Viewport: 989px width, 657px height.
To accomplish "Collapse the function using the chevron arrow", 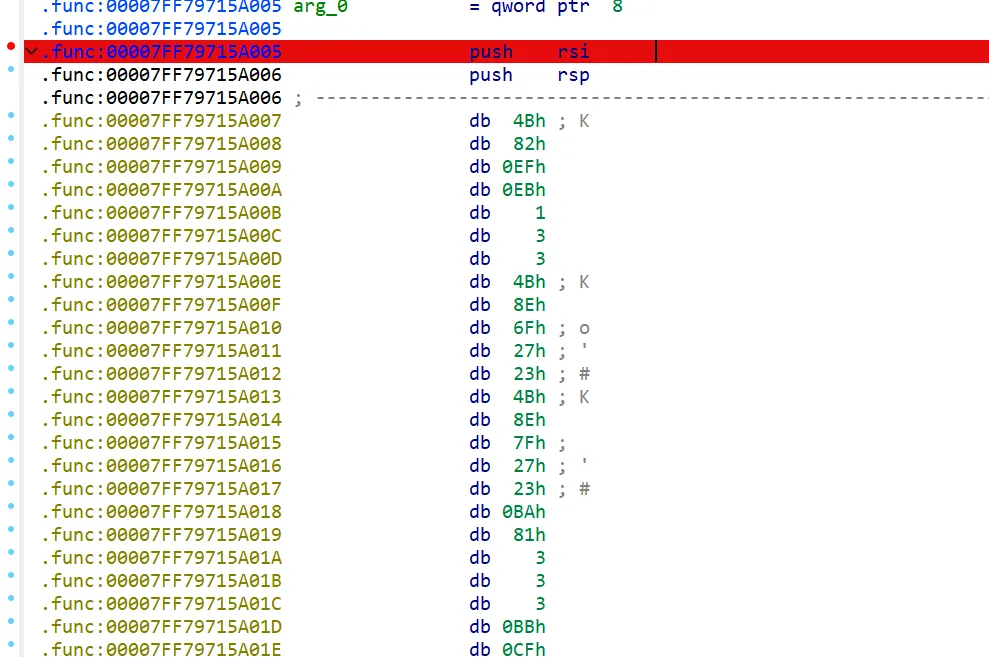I will pyautogui.click(x=31, y=52).
